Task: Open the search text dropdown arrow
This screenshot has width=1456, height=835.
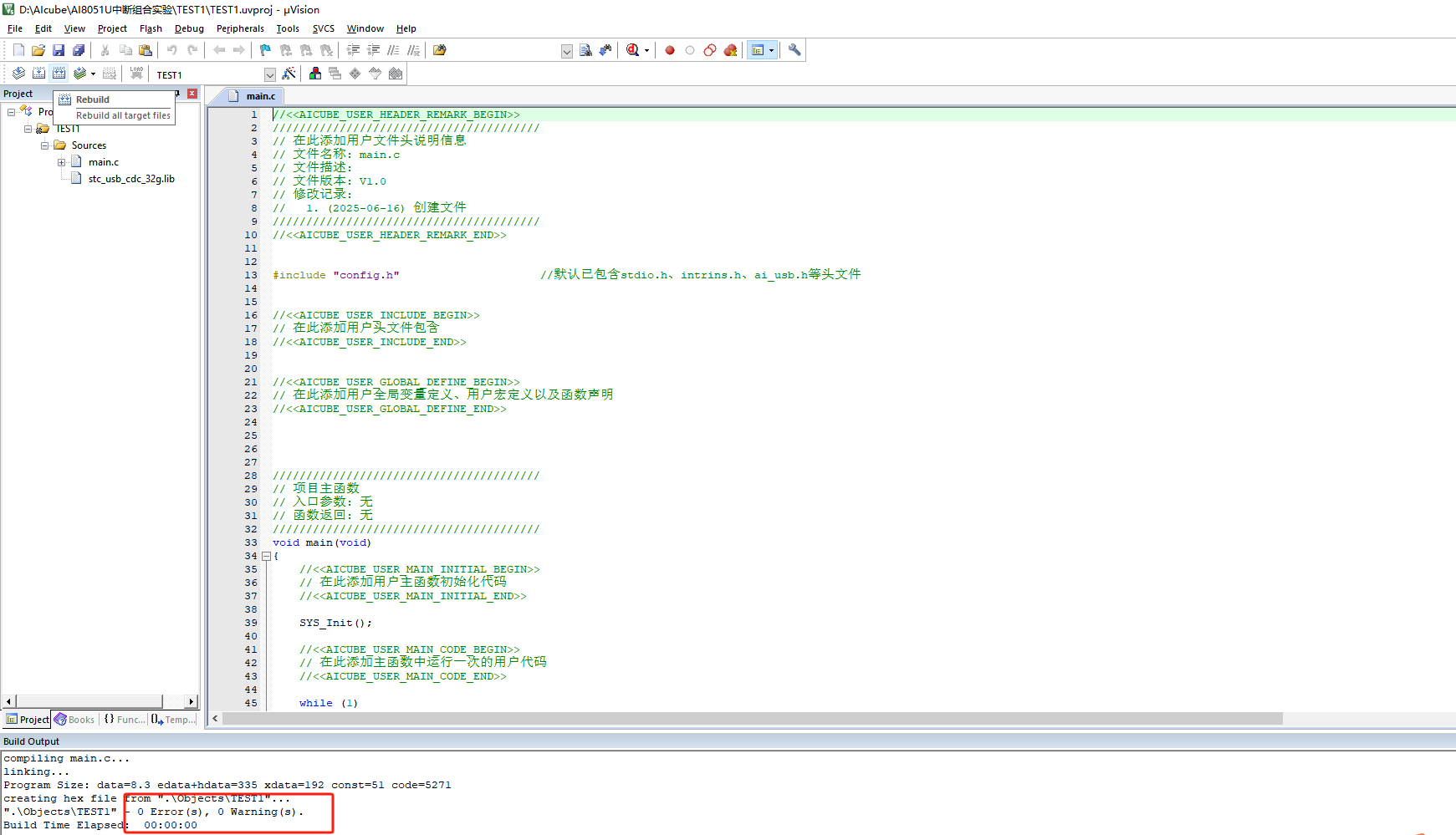Action: coord(567,51)
